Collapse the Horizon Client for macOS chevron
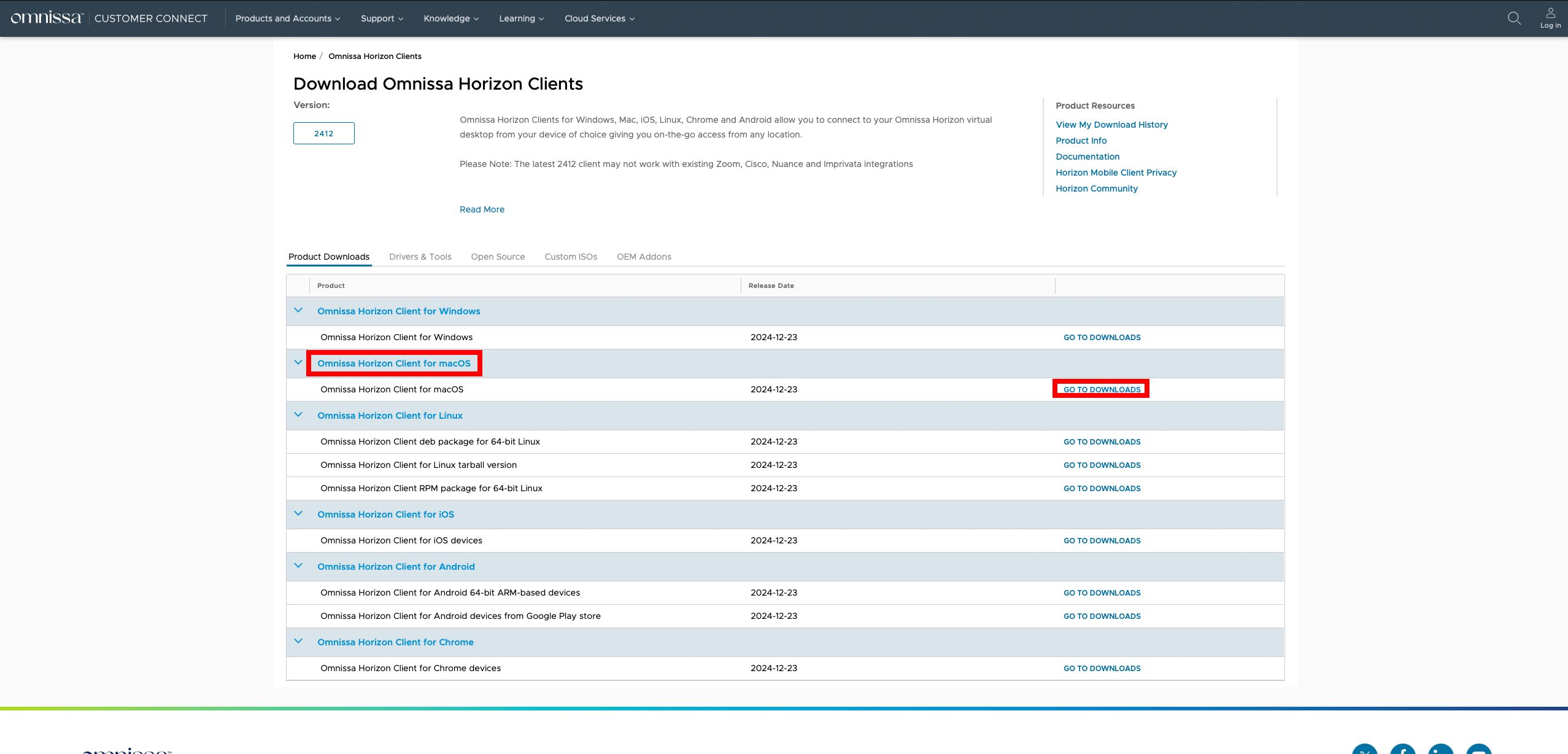1568x754 pixels. coord(298,363)
